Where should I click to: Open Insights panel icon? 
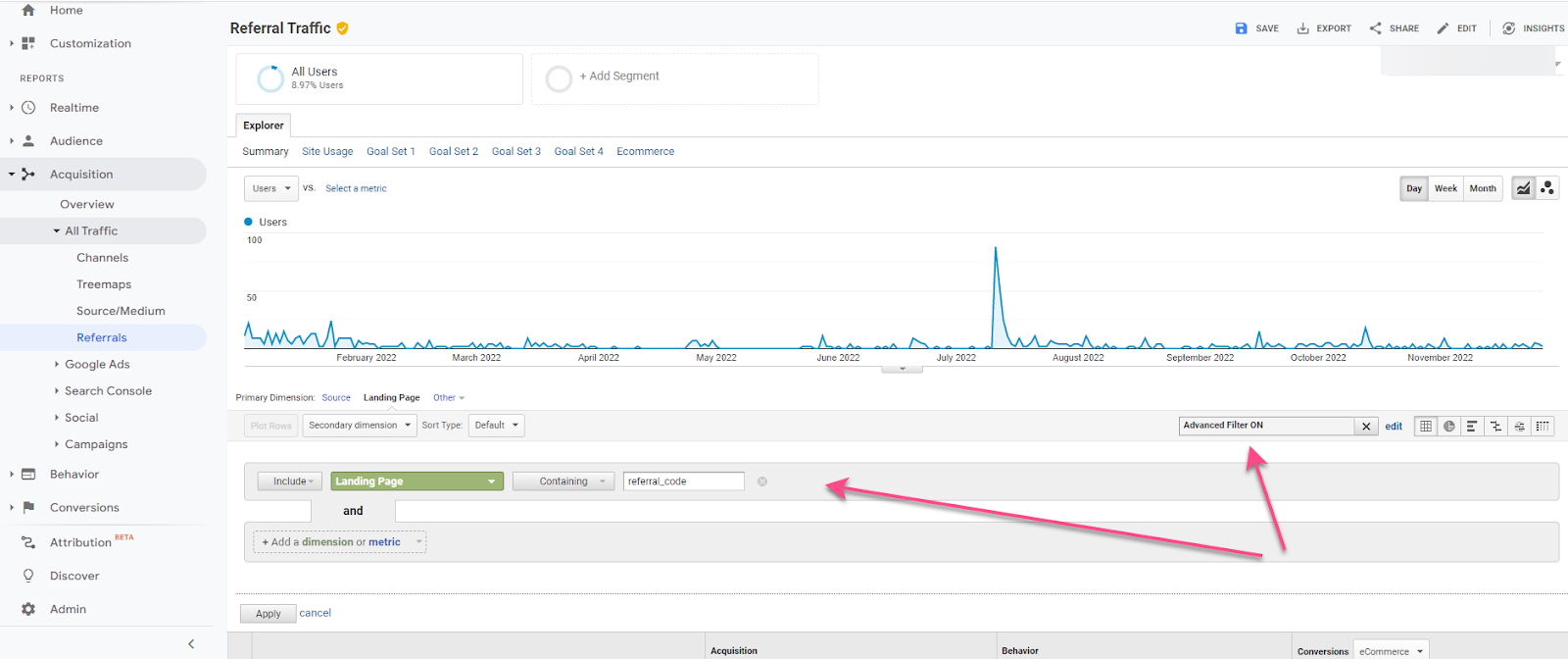pyautogui.click(x=1509, y=28)
